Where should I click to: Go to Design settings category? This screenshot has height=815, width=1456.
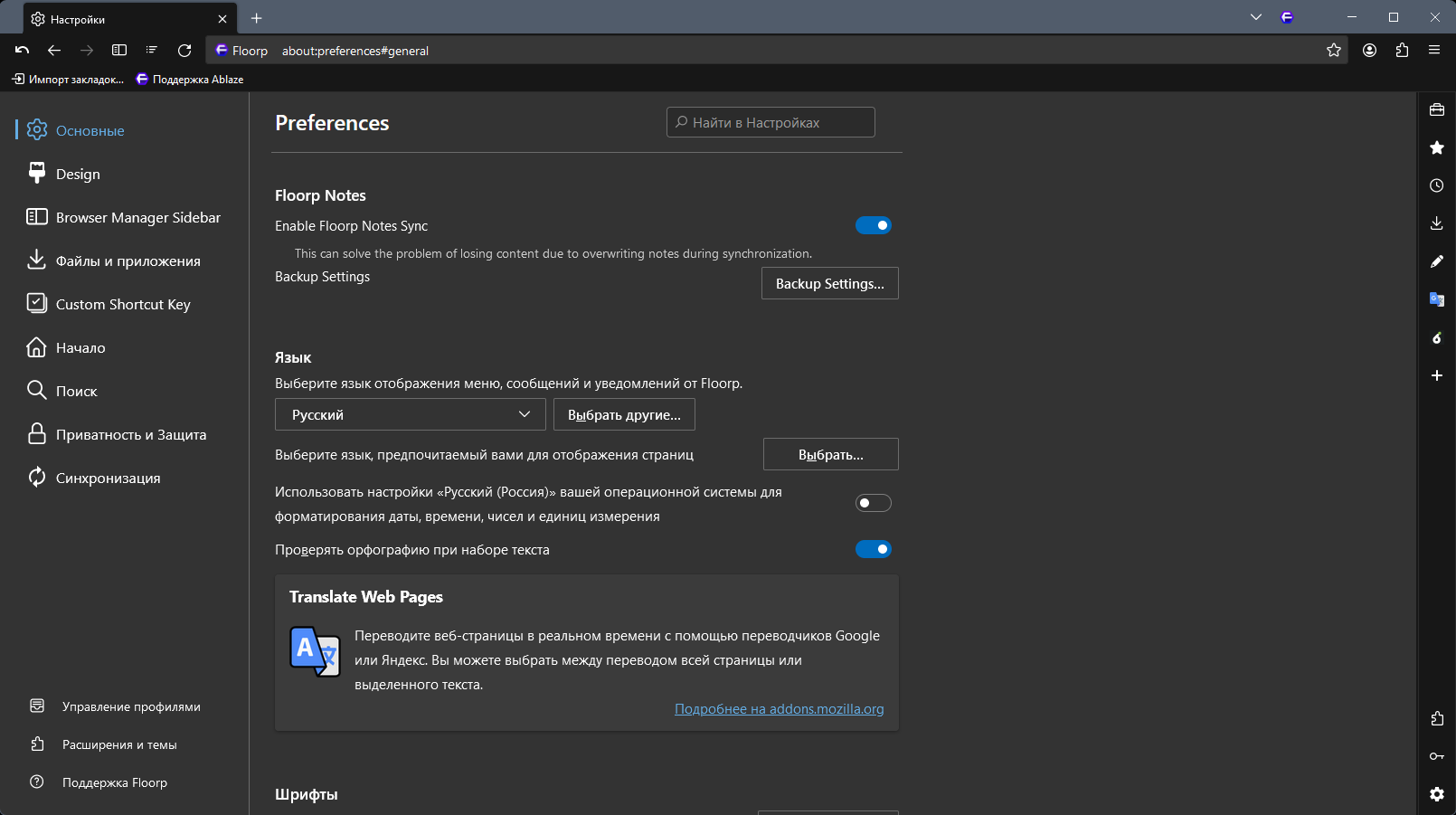[x=78, y=174]
